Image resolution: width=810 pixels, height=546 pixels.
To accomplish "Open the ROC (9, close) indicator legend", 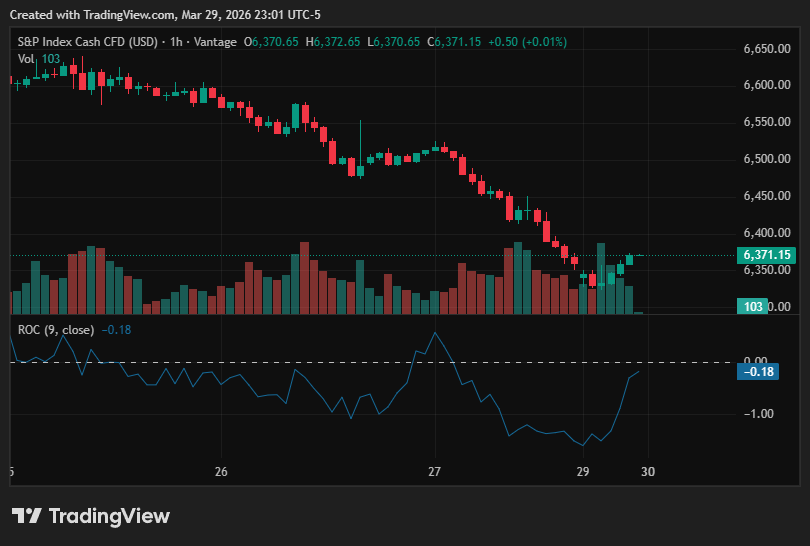I will click(56, 330).
